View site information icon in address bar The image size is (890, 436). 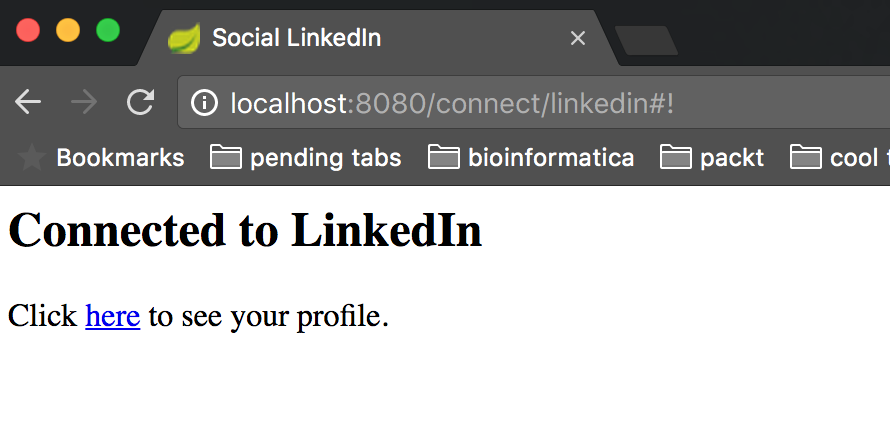[x=204, y=103]
